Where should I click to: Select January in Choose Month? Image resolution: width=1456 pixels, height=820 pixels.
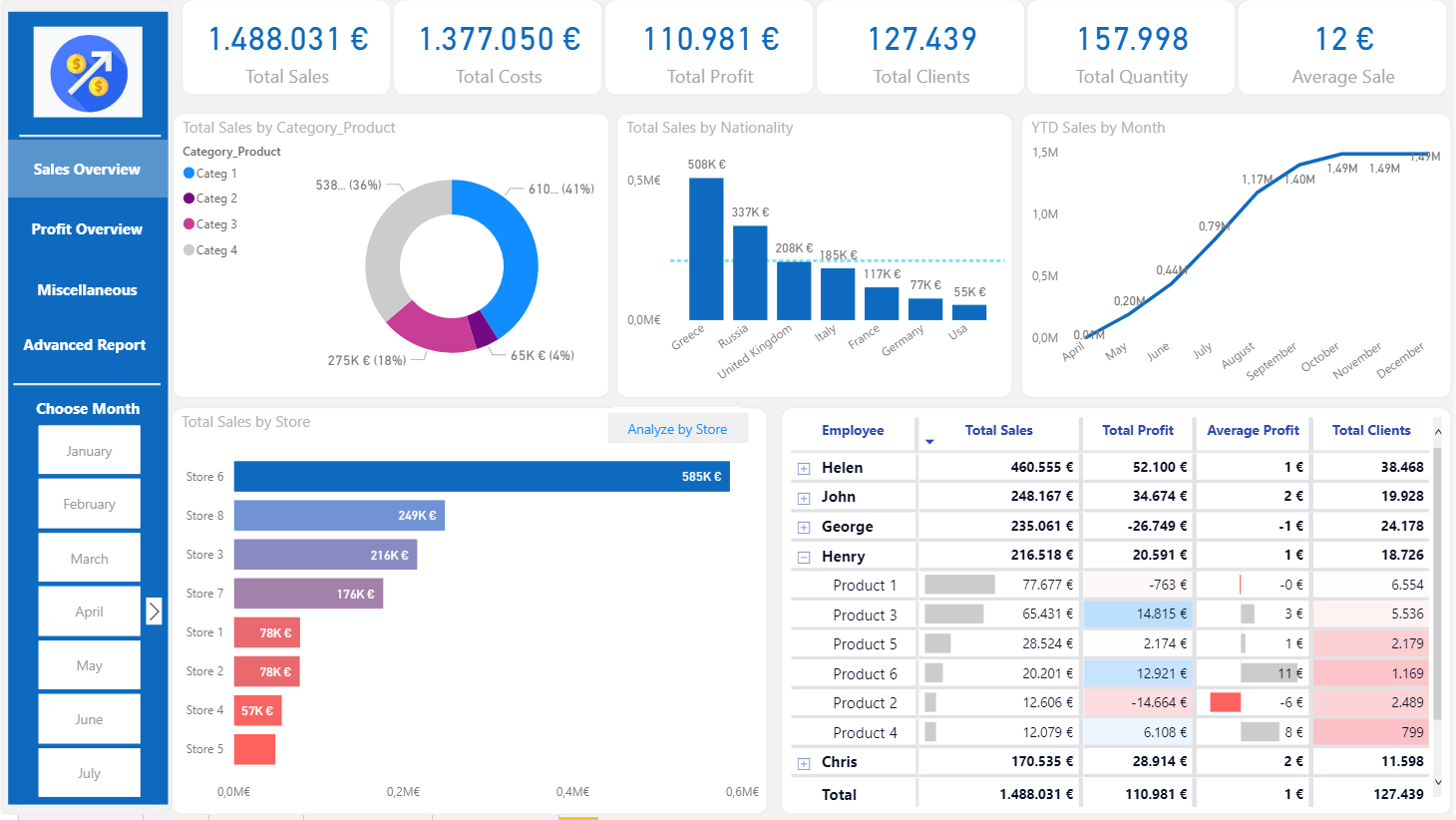[89, 451]
